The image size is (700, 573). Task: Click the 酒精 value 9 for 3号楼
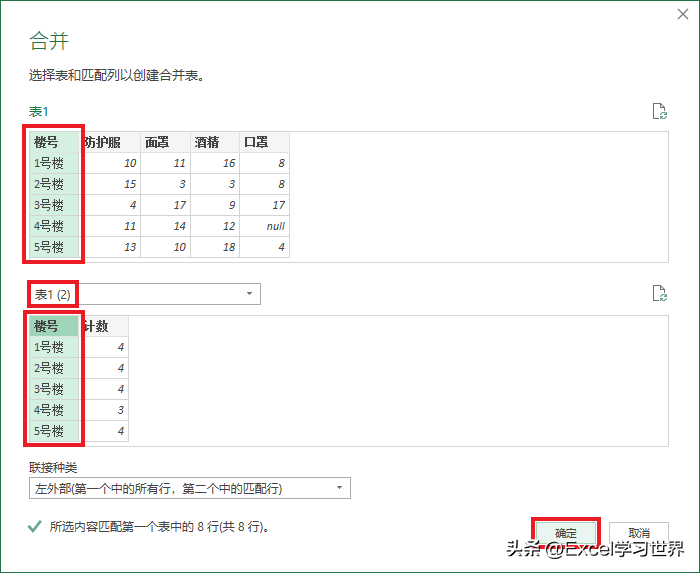click(215, 205)
